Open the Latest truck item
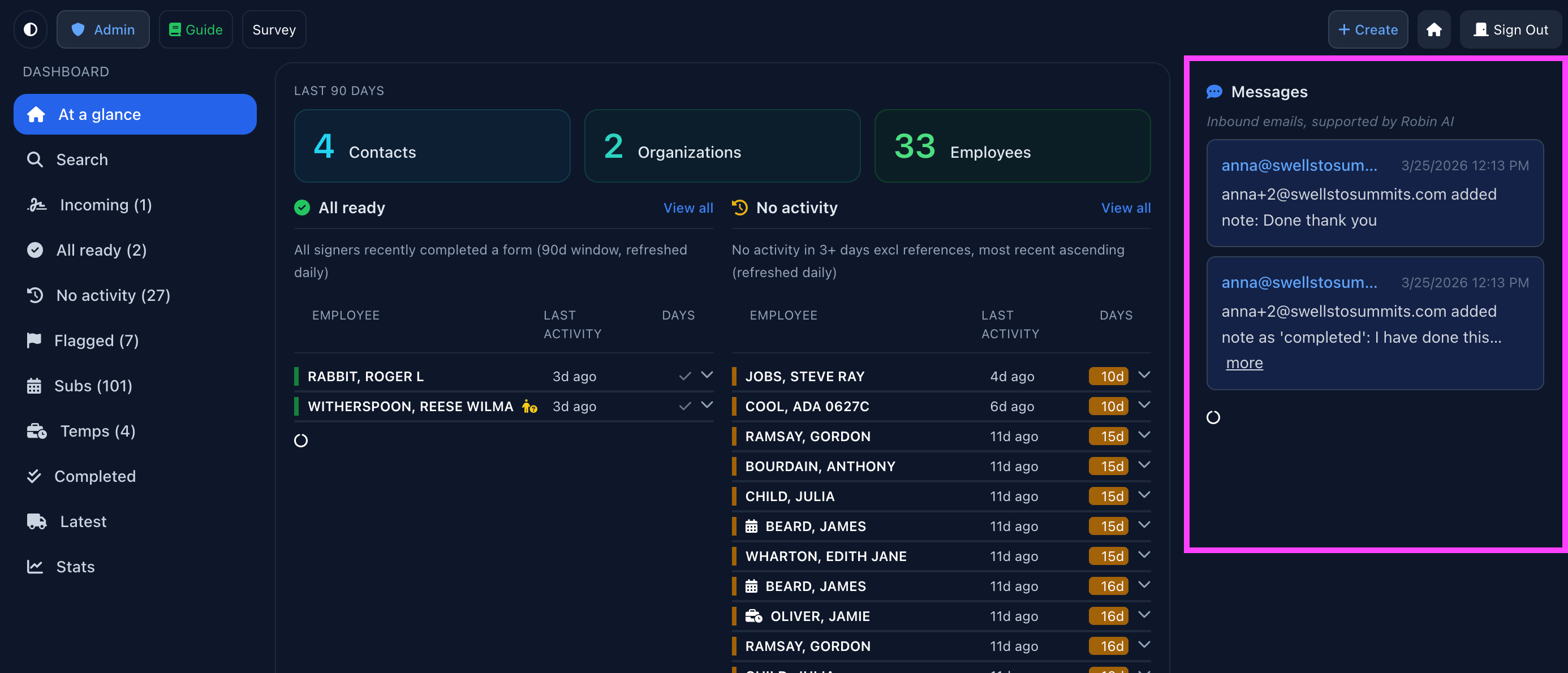 (x=83, y=521)
